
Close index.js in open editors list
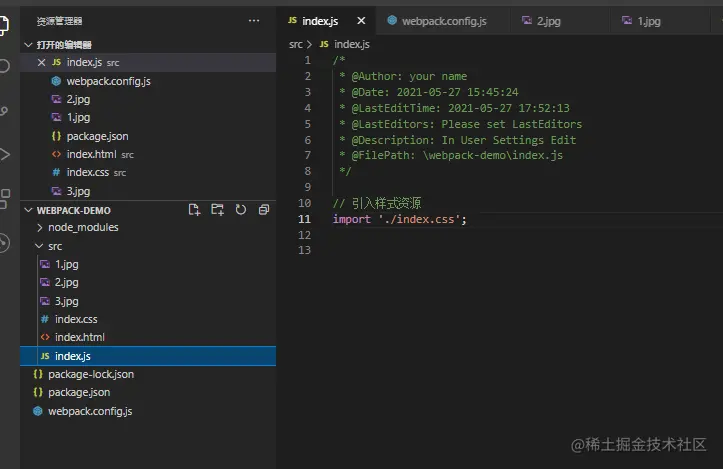point(41,62)
